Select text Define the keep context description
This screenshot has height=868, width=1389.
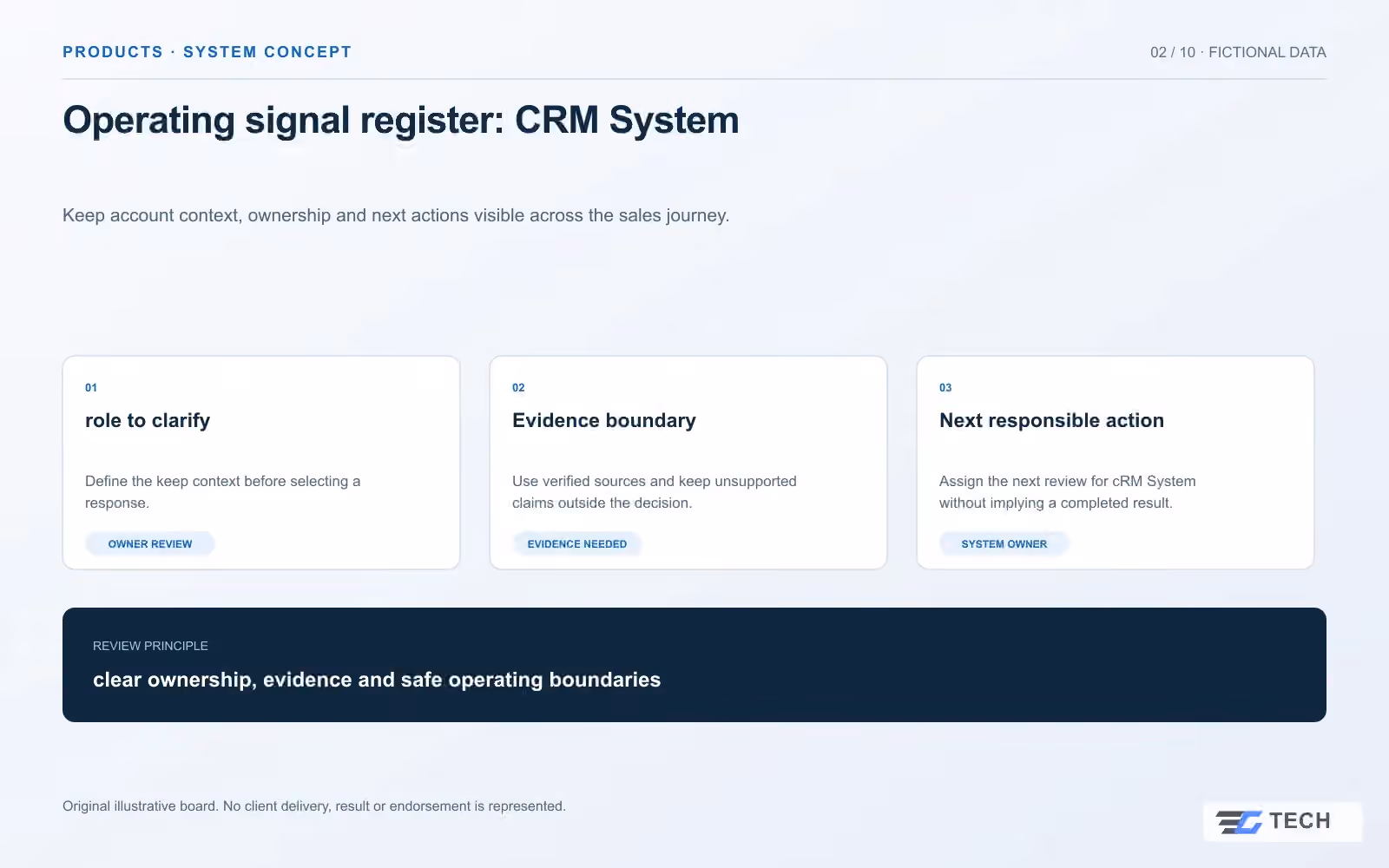click(222, 492)
